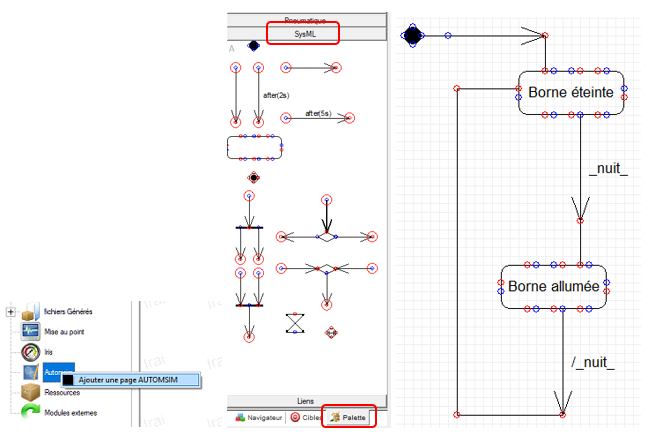Select the small diamond junction symbol
661x432 pixels.
coord(330,331)
